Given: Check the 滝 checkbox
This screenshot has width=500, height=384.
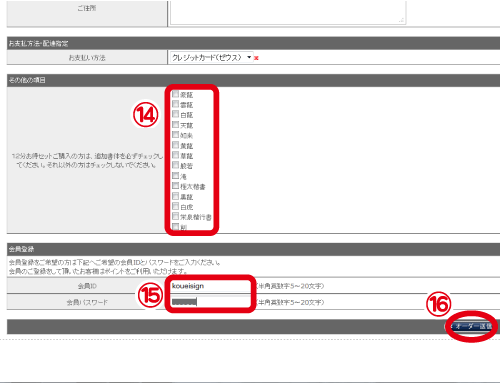Looking at the screenshot, I should [x=176, y=176].
